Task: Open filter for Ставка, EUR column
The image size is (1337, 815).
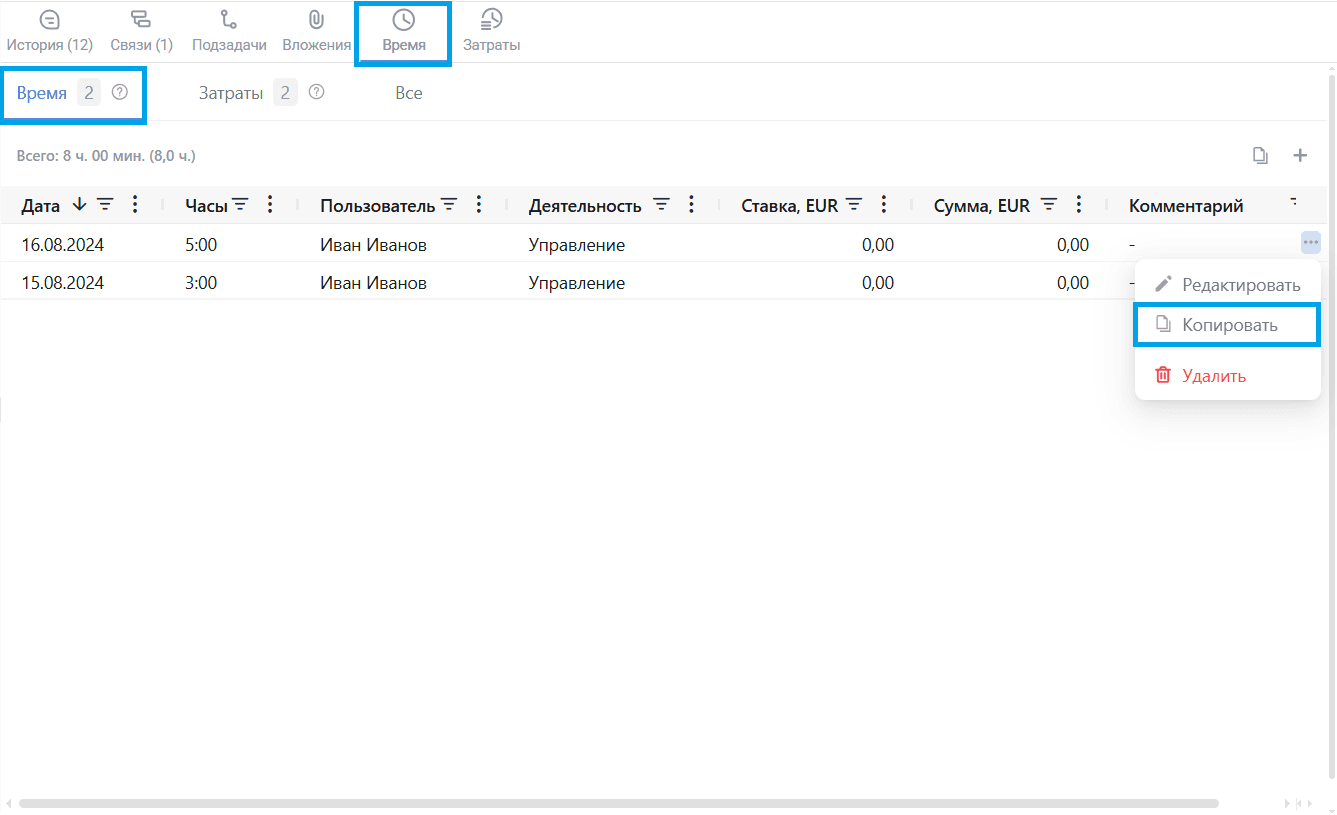Action: 853,205
